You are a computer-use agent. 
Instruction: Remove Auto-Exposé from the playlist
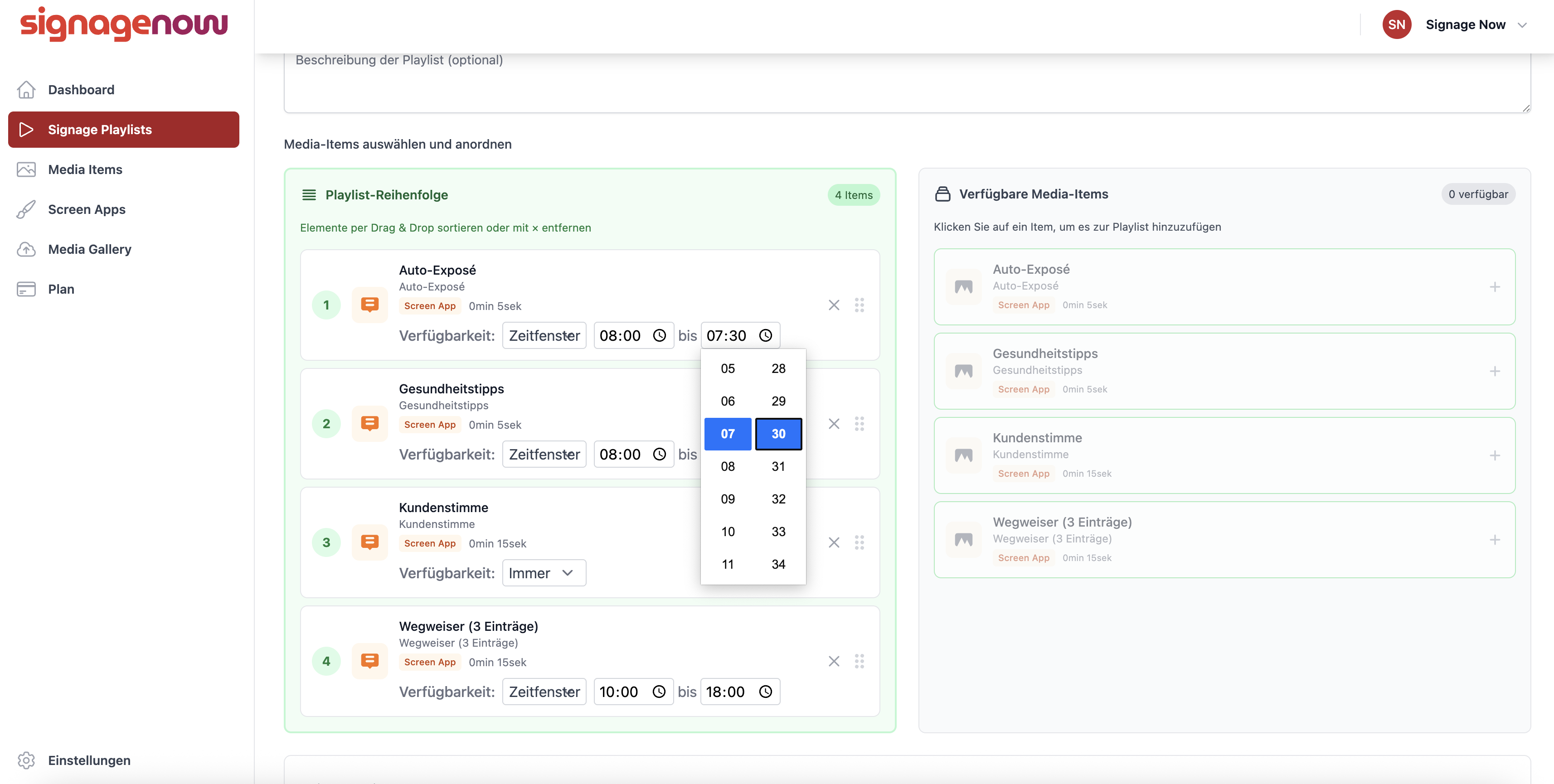tap(834, 305)
